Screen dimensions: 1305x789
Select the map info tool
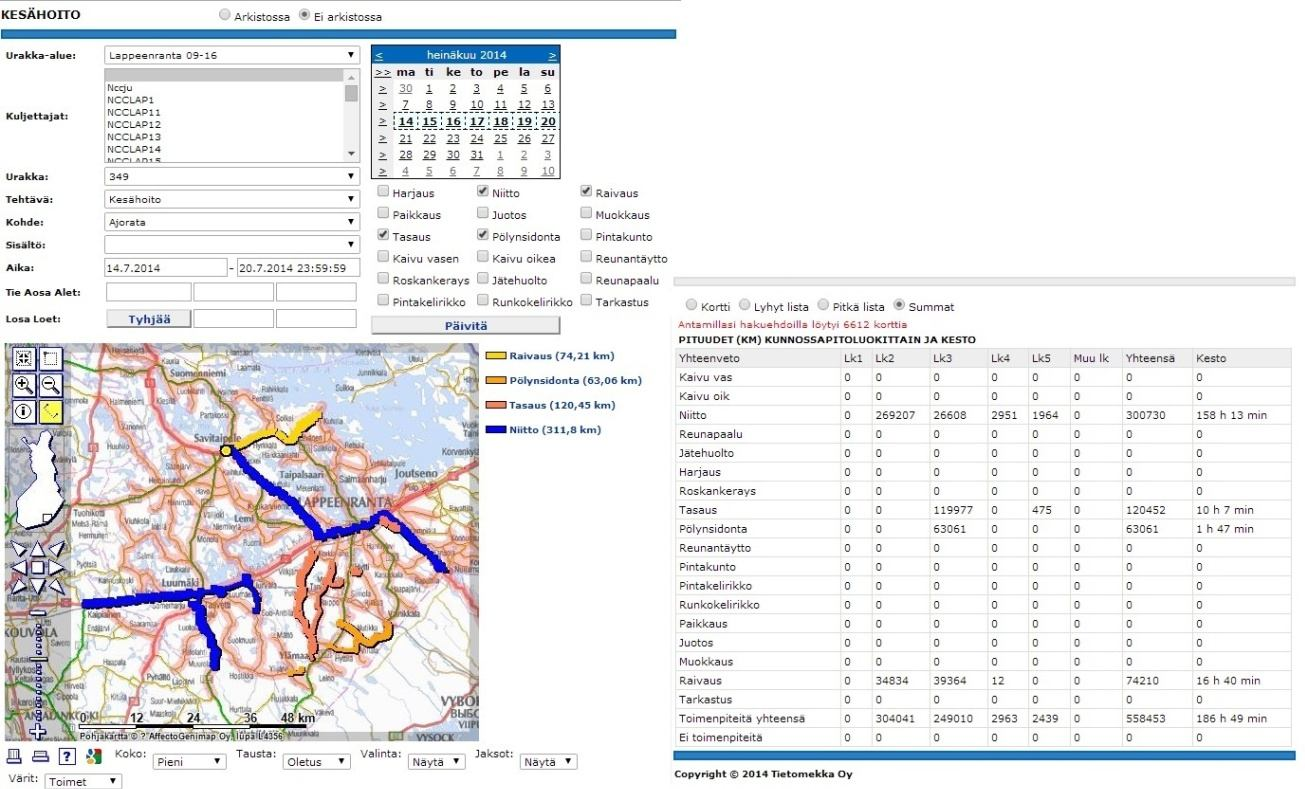coord(24,410)
